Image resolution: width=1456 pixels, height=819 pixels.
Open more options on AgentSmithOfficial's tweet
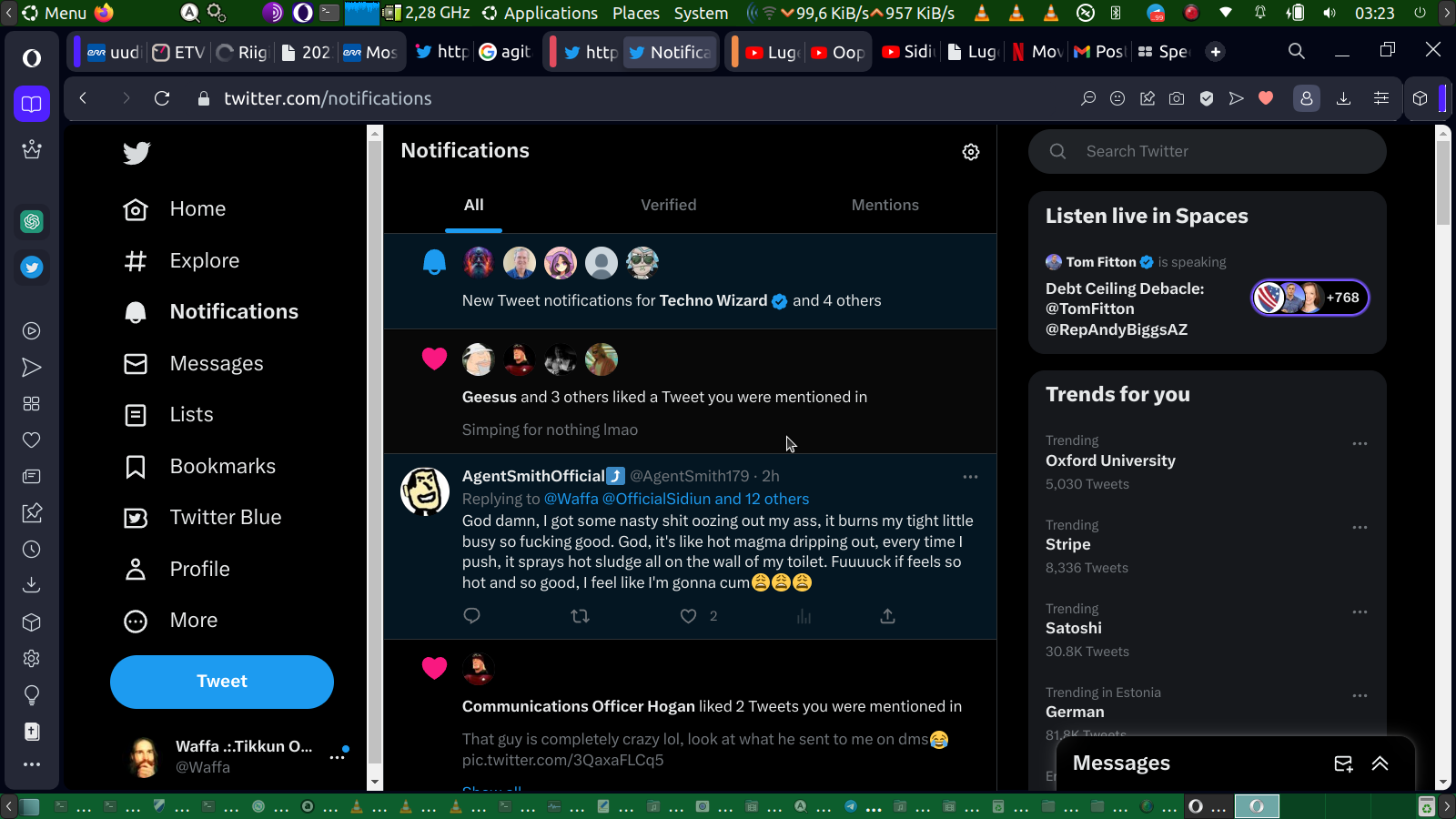click(x=970, y=477)
